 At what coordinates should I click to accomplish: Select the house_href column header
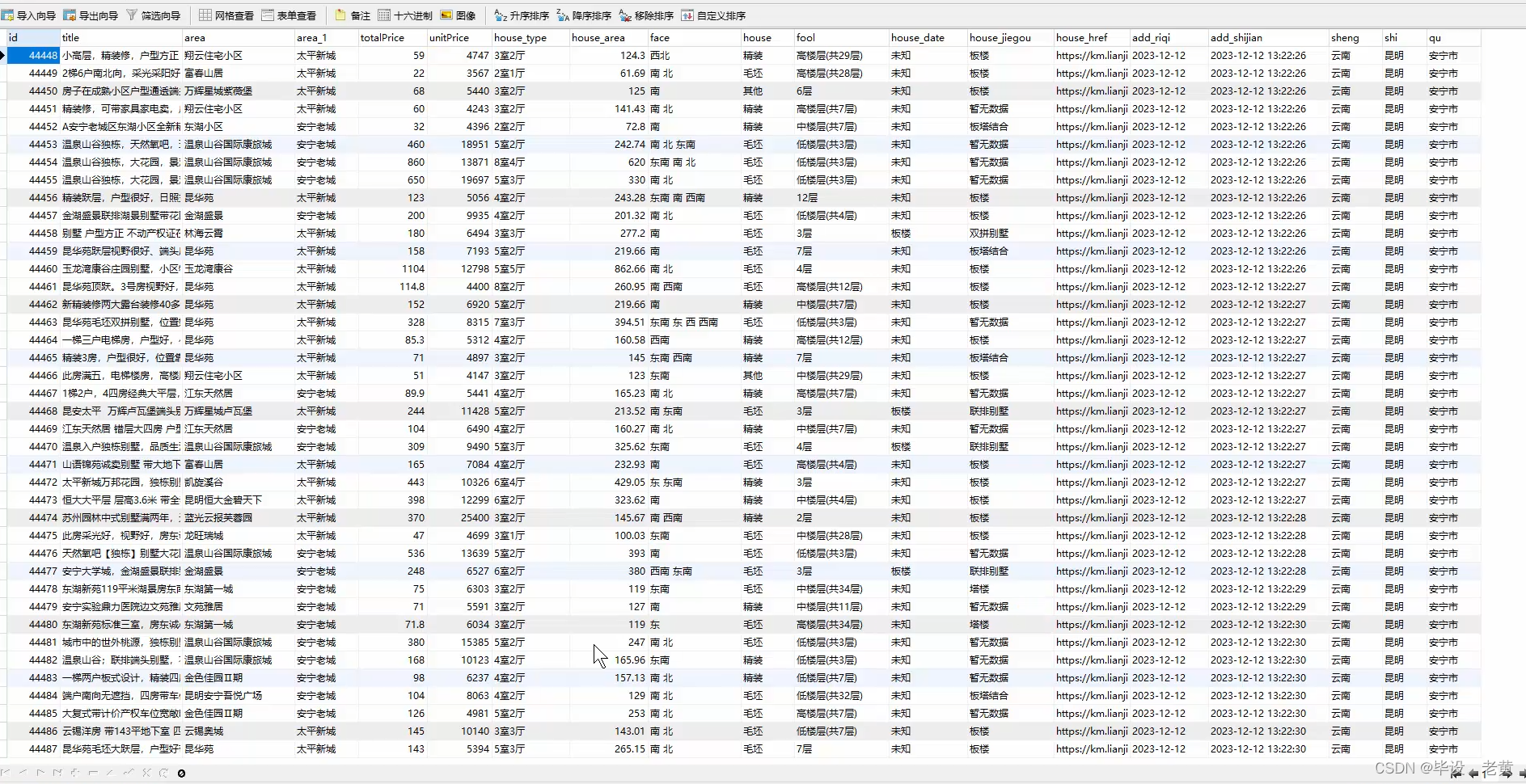click(x=1092, y=37)
